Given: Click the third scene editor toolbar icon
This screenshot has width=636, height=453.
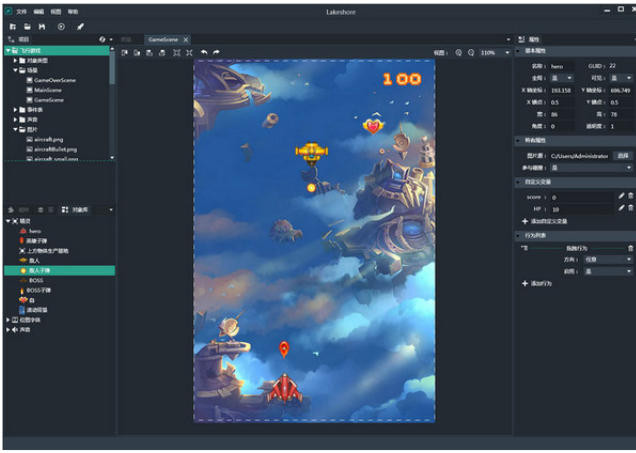Looking at the screenshot, I should pyautogui.click(x=149, y=53).
